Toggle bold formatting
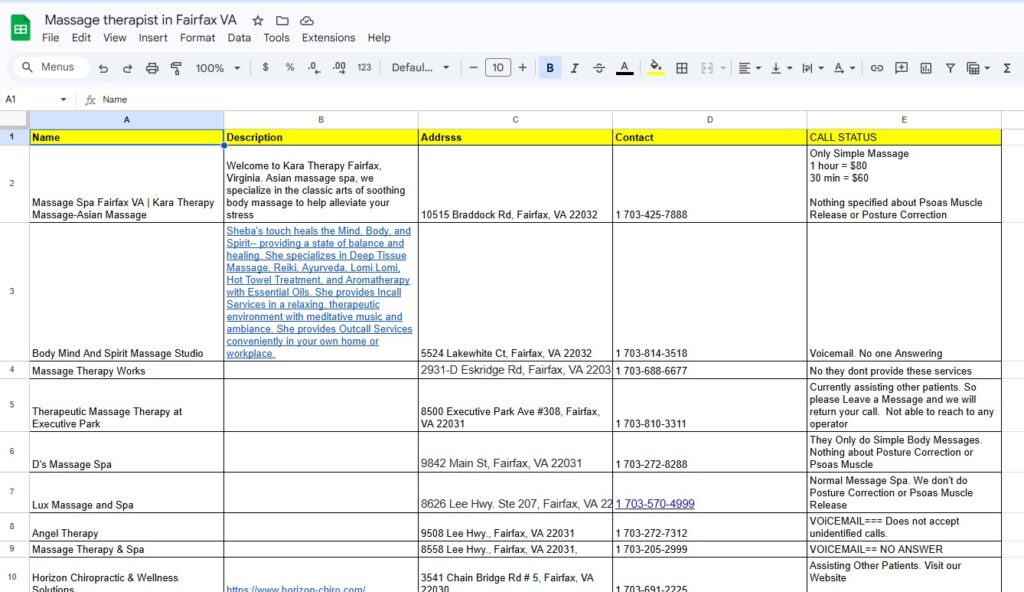Viewport: 1024px width, 592px height. [550, 67]
